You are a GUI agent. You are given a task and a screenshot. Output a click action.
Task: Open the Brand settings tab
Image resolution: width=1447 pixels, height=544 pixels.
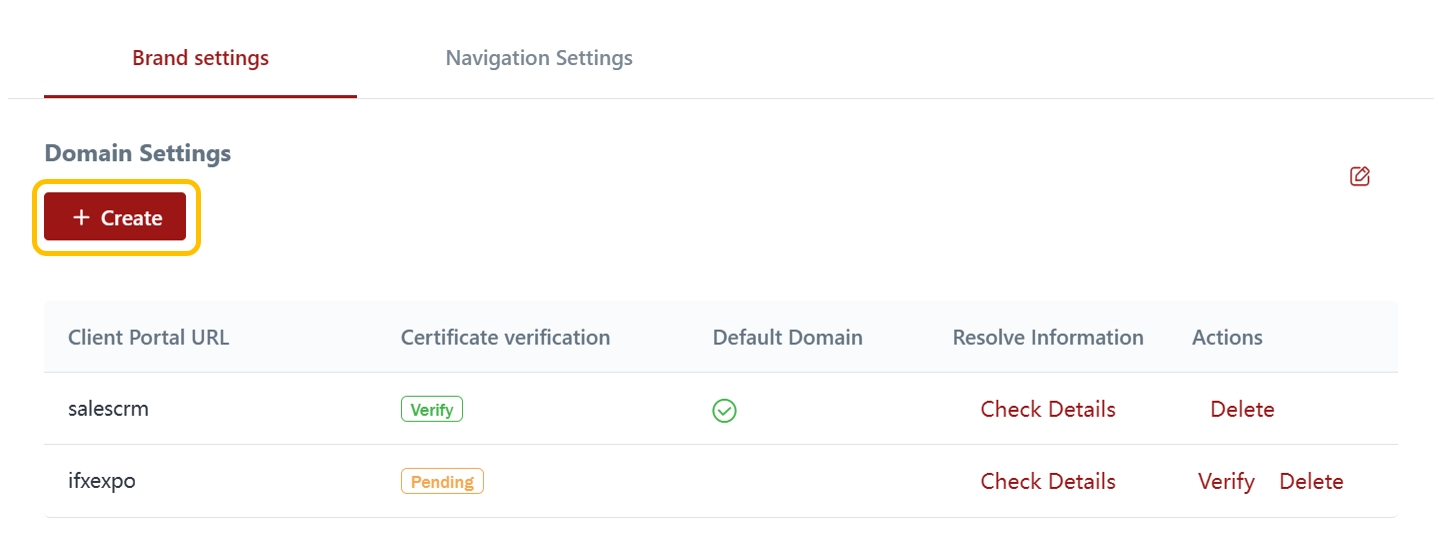200,58
